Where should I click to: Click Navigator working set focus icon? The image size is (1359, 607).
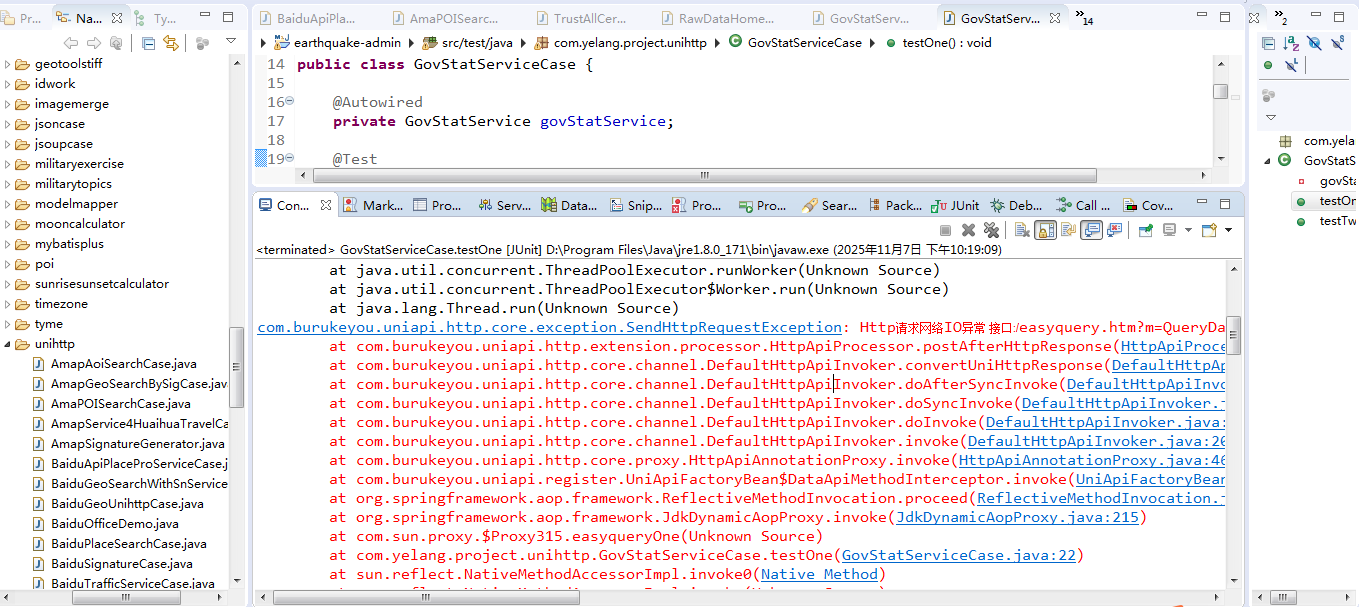[x=203, y=43]
